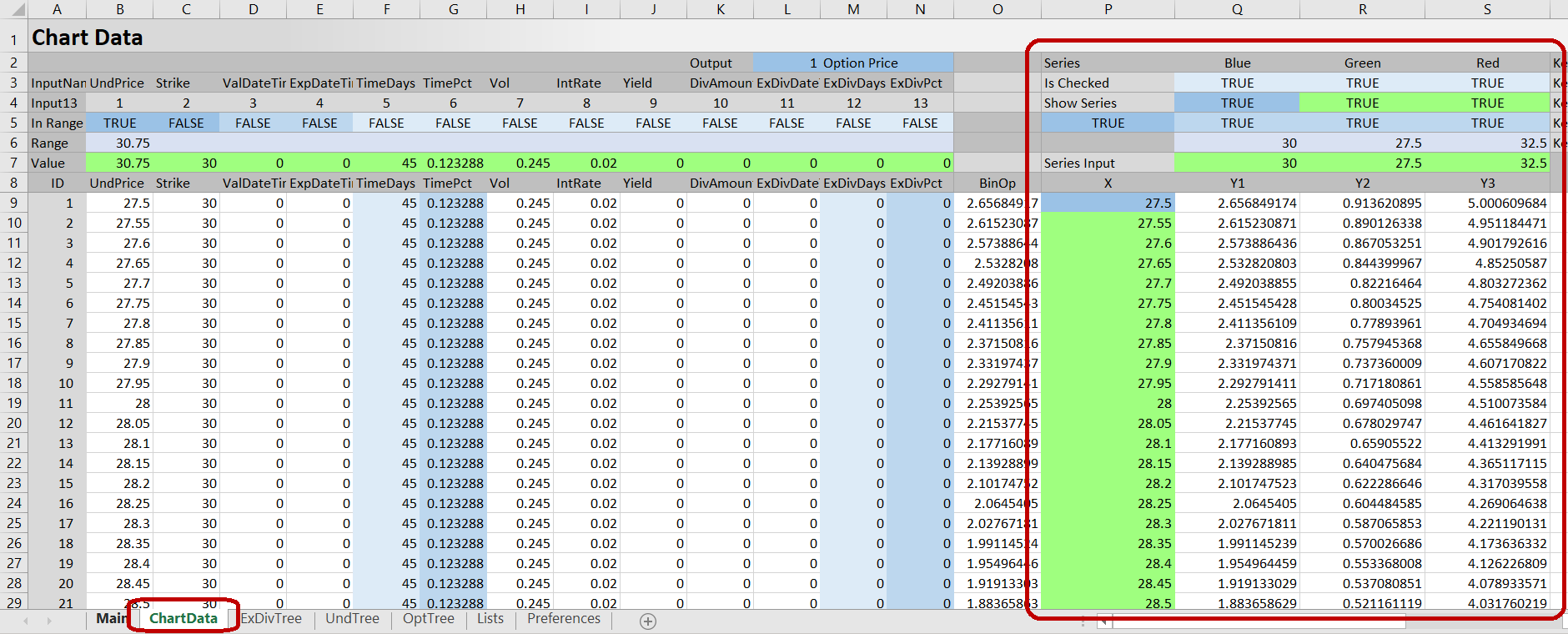Select the TRUE cell in the In Range row
Screen dimensions: 1568x634
pyautogui.click(x=119, y=123)
